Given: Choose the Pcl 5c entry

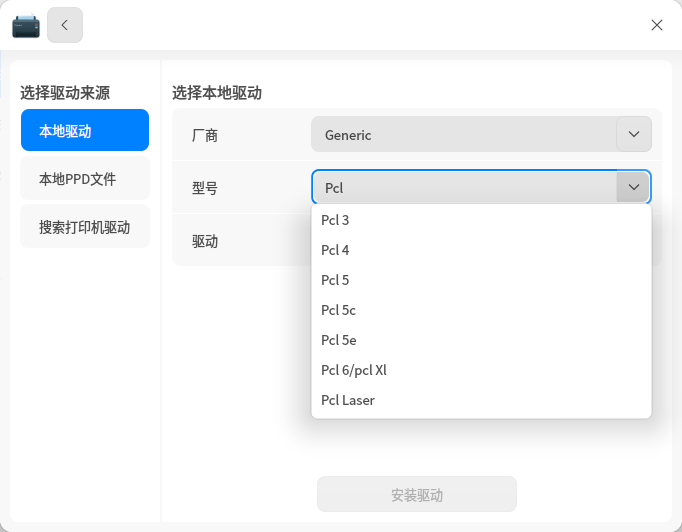Looking at the screenshot, I should point(339,310).
